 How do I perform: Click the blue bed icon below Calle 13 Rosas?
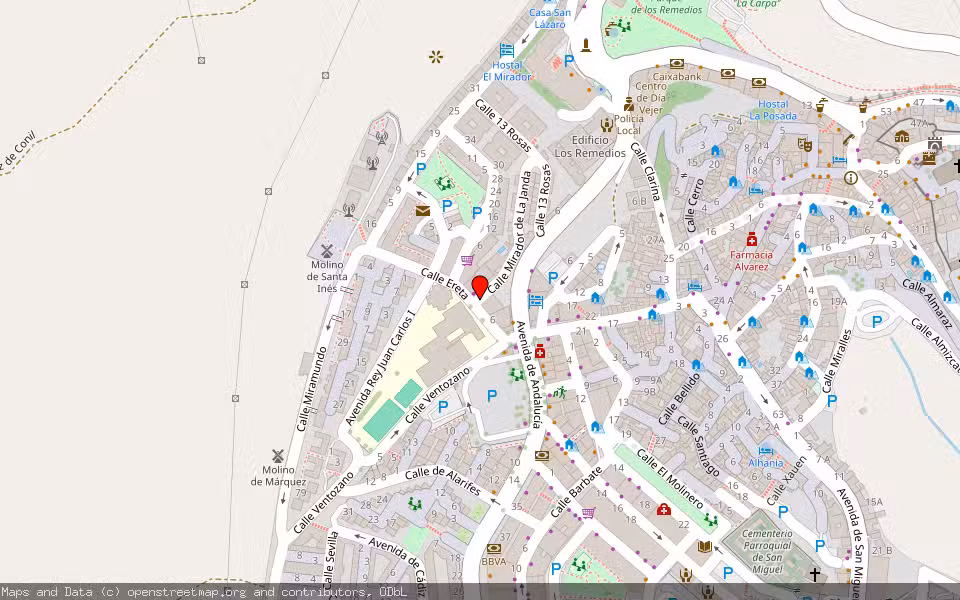coord(534,299)
